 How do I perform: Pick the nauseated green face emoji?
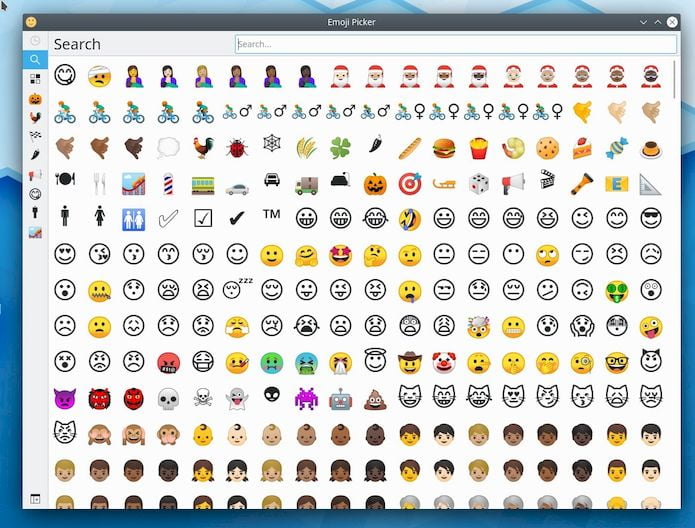(x=272, y=363)
